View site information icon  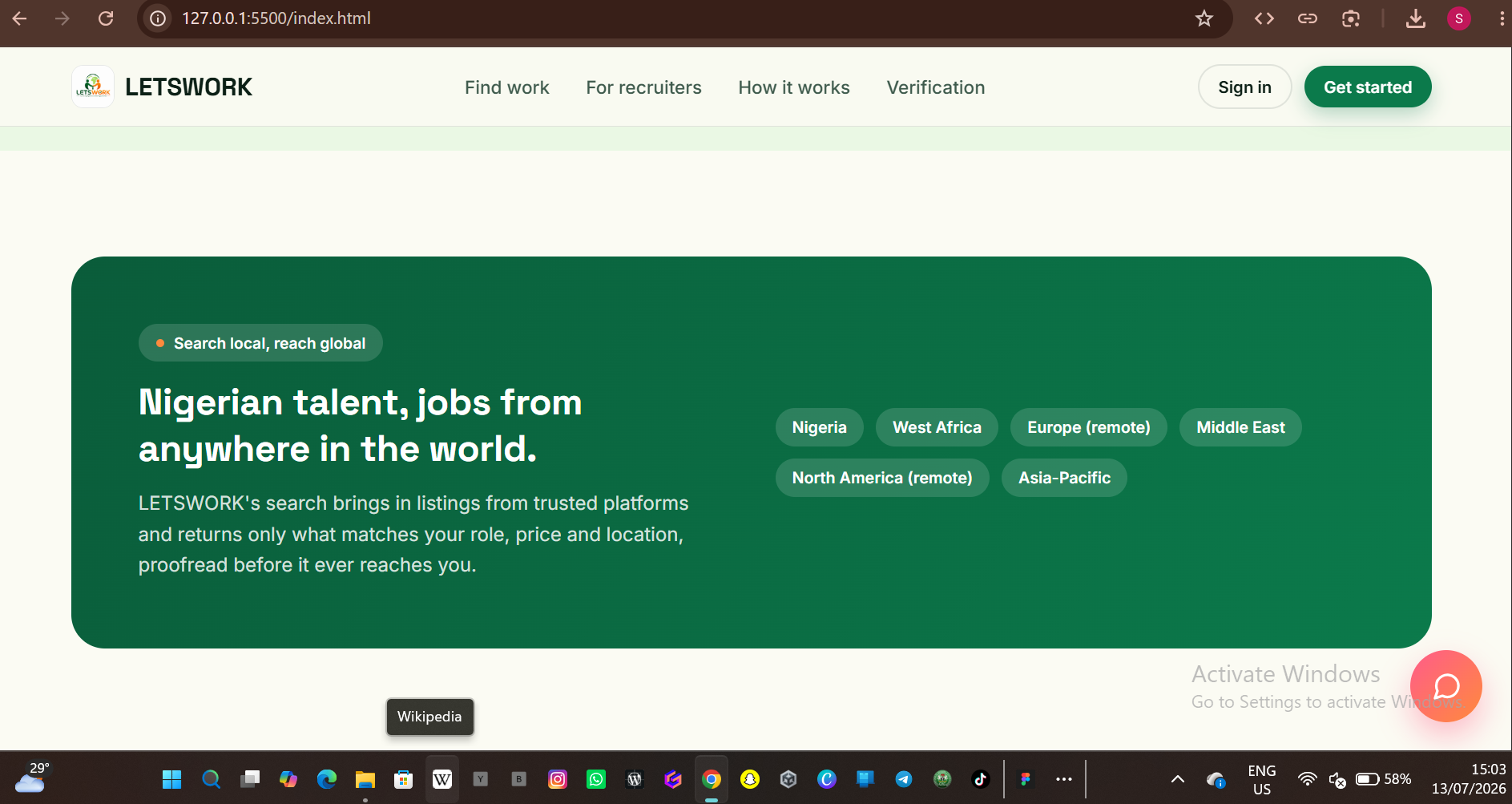[159, 18]
